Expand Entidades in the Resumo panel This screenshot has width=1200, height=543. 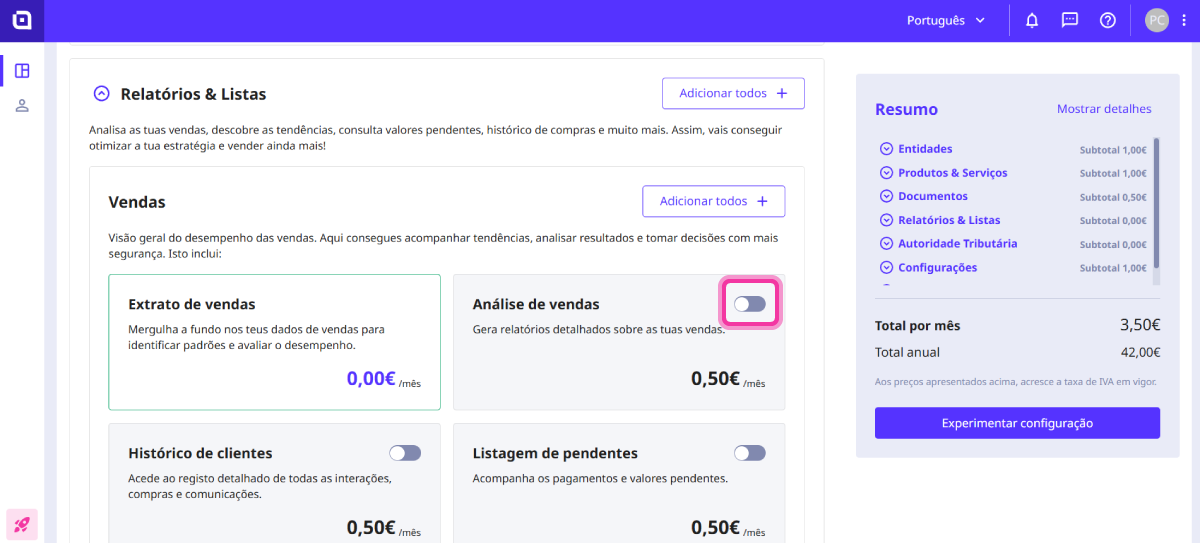pos(886,149)
